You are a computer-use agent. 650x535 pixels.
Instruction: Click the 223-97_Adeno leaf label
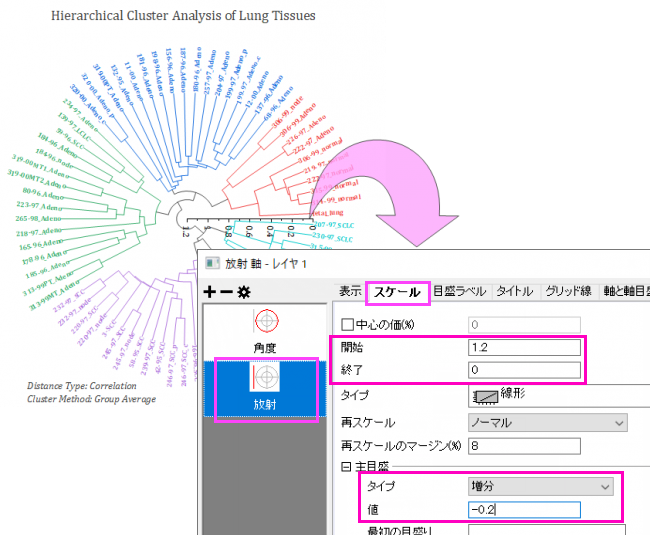(x=39, y=206)
